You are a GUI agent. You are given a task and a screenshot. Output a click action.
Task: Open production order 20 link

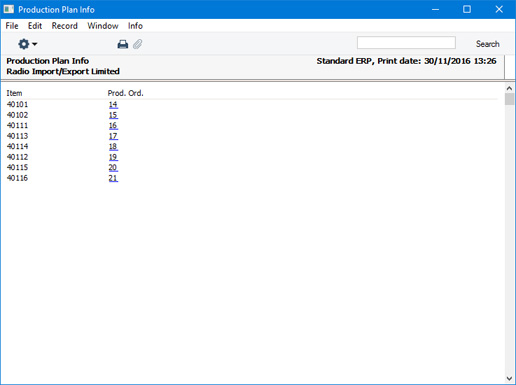pos(113,167)
